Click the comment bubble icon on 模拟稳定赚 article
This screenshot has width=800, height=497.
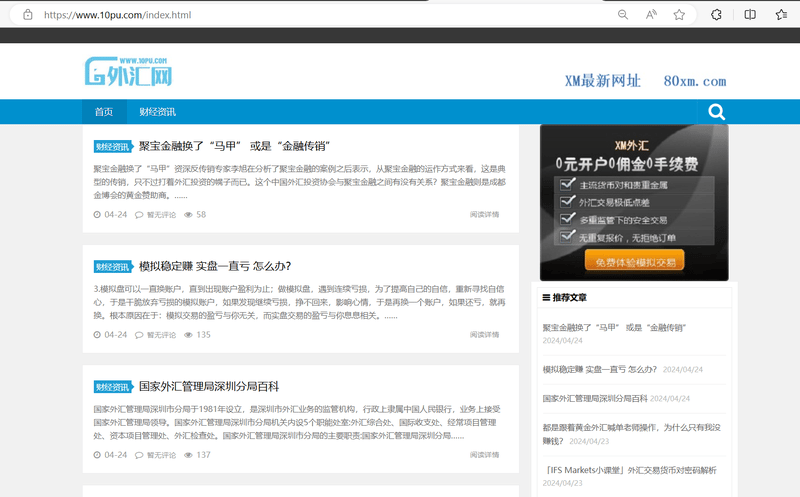139,335
